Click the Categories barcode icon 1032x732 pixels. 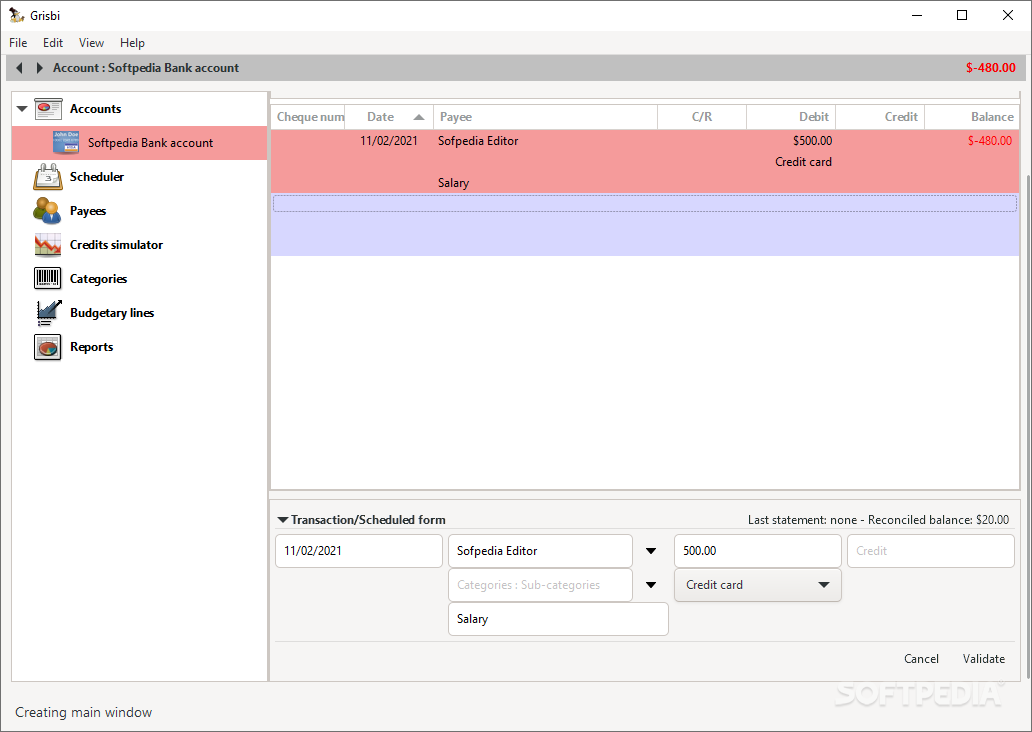[x=47, y=278]
